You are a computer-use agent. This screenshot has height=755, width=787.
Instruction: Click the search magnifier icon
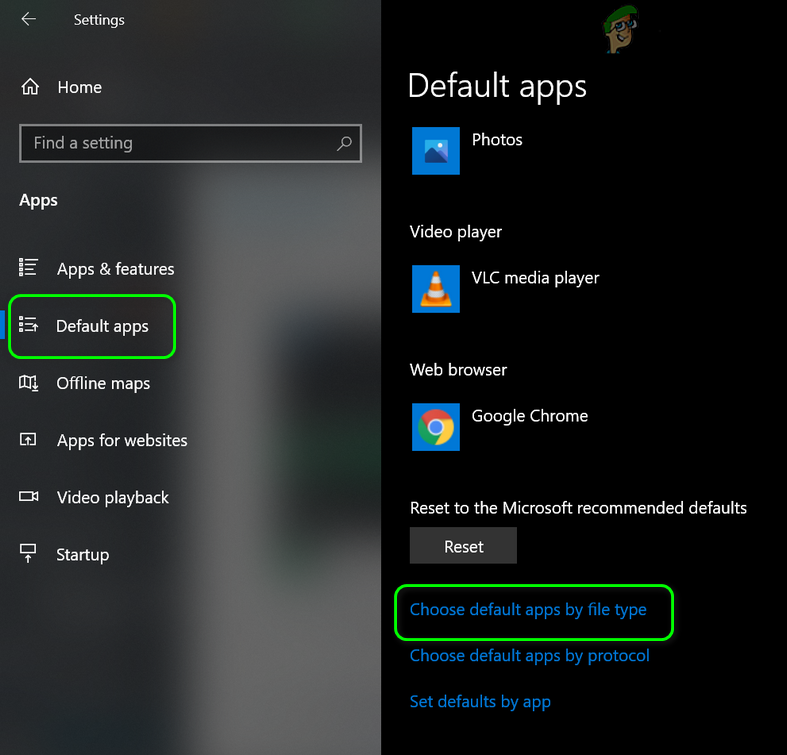coord(344,144)
